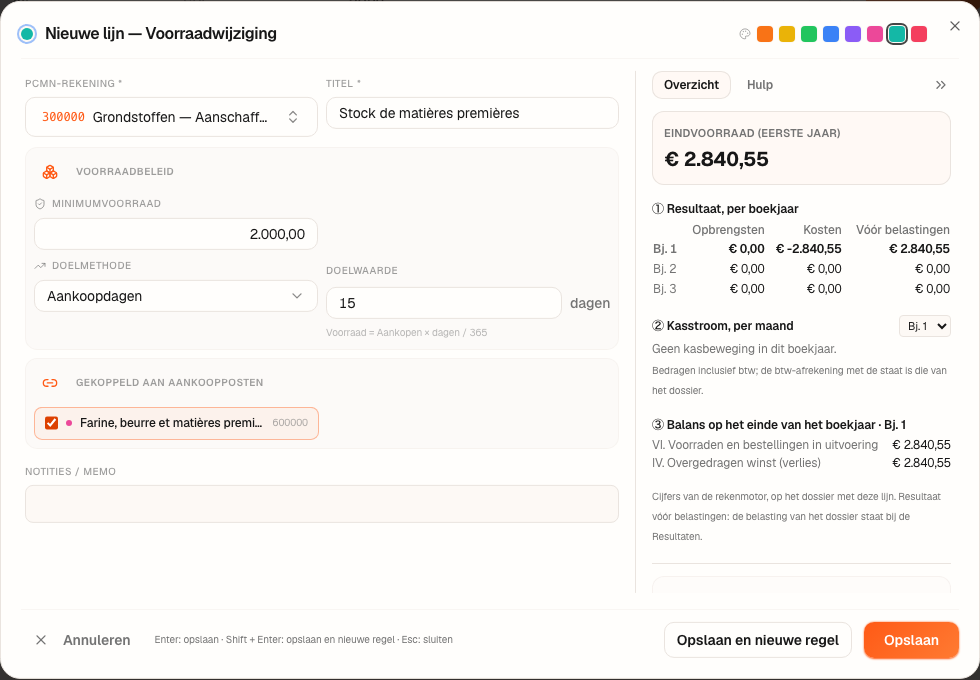Click the voorraadbeleid boxes icon
Image resolution: width=980 pixels, height=680 pixels.
click(50, 172)
